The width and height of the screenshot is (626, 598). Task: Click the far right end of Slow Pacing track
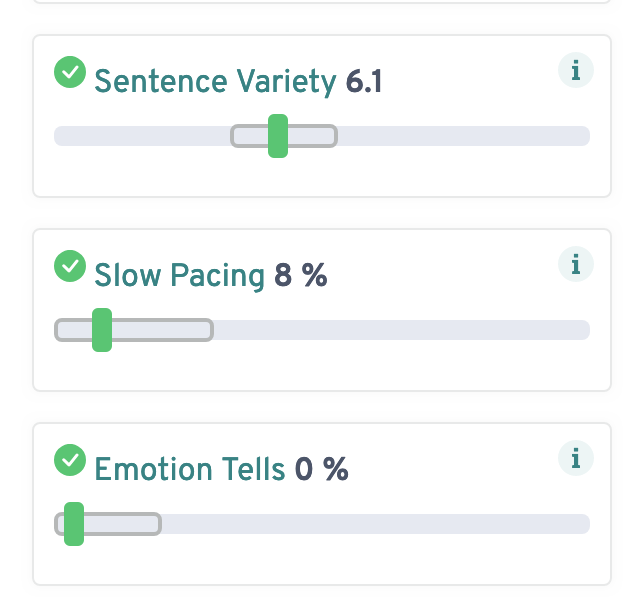(x=582, y=330)
